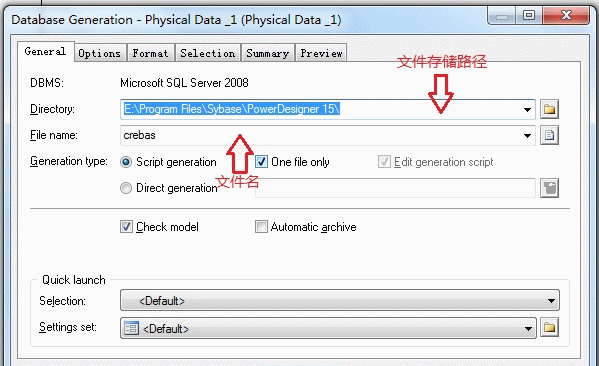Viewport: 599px width, 366px height.
Task: Show the Preview tab
Action: tap(321, 53)
